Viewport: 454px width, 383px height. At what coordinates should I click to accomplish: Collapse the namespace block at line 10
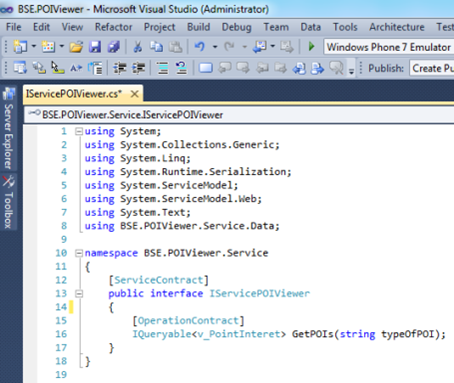79,253
